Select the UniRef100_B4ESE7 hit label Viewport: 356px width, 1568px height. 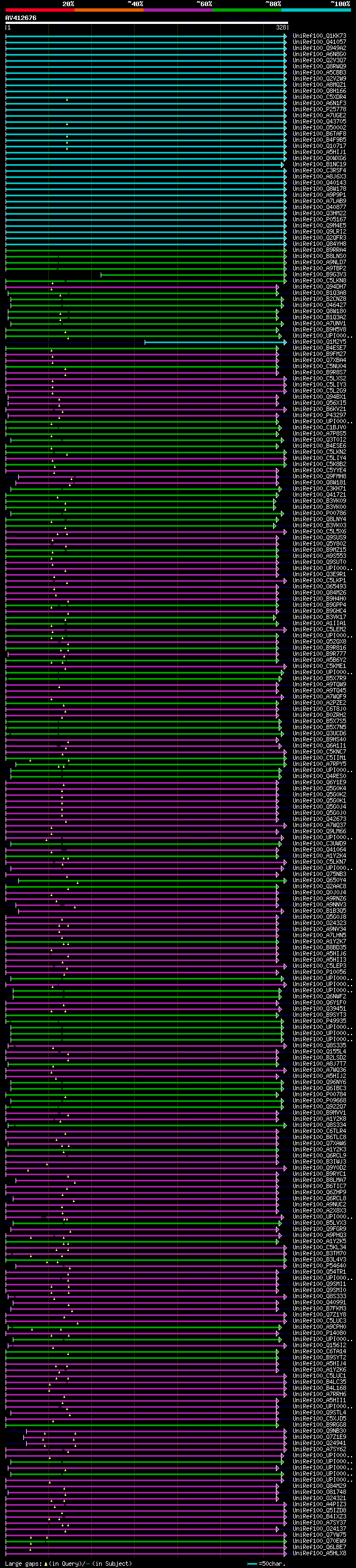click(x=319, y=348)
